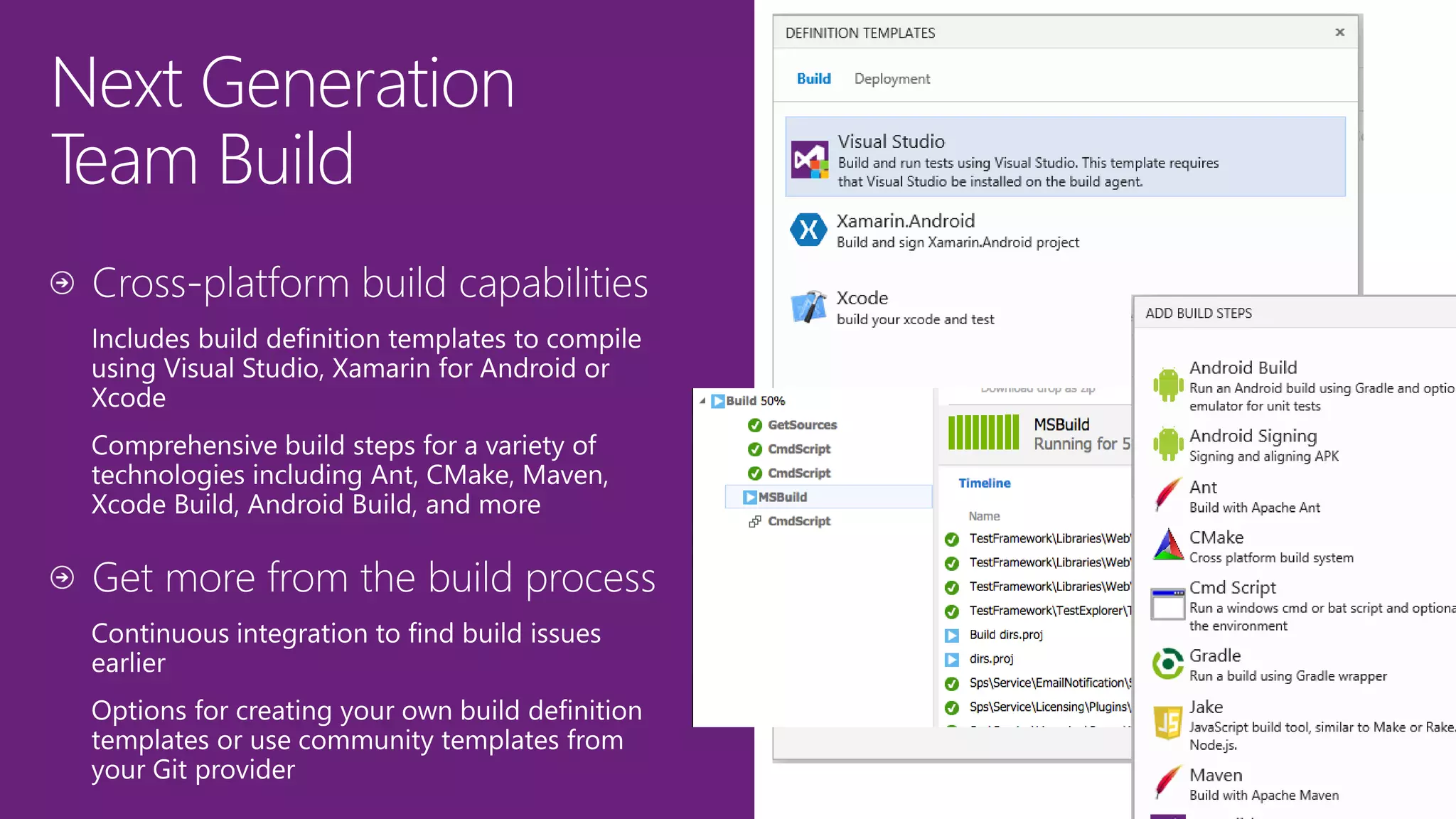Click the green MSBuild progress bar

(983, 432)
